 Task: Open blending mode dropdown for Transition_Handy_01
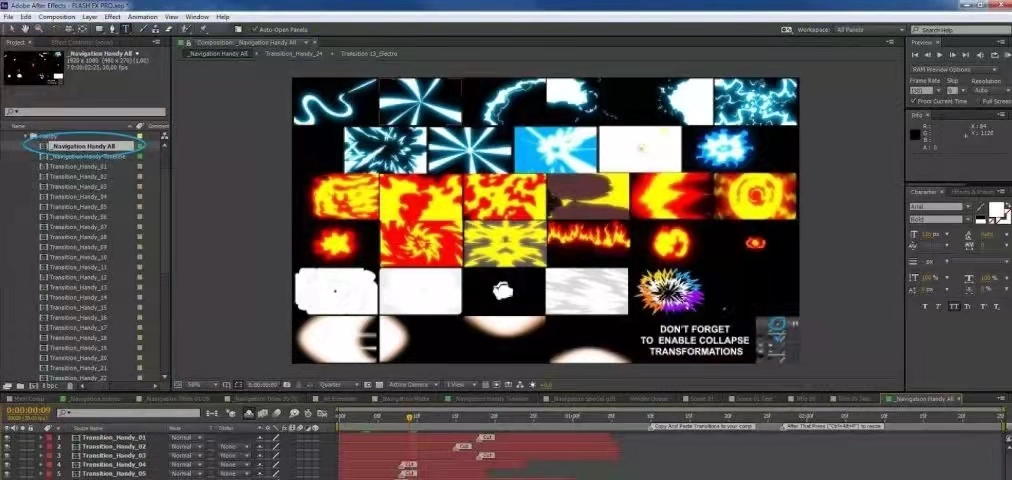tap(185, 437)
